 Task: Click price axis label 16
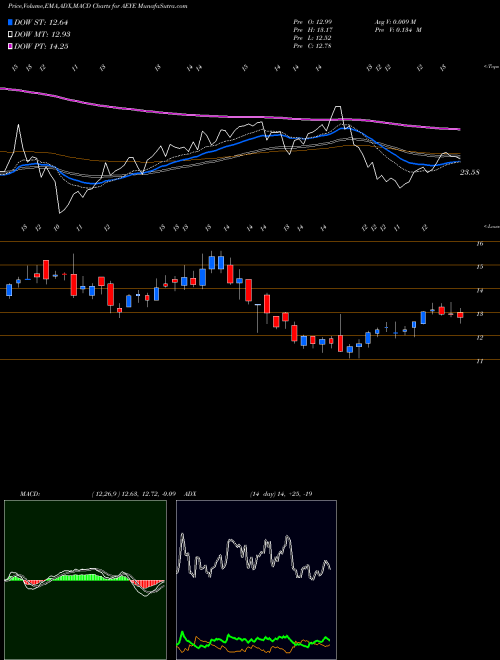(480, 243)
